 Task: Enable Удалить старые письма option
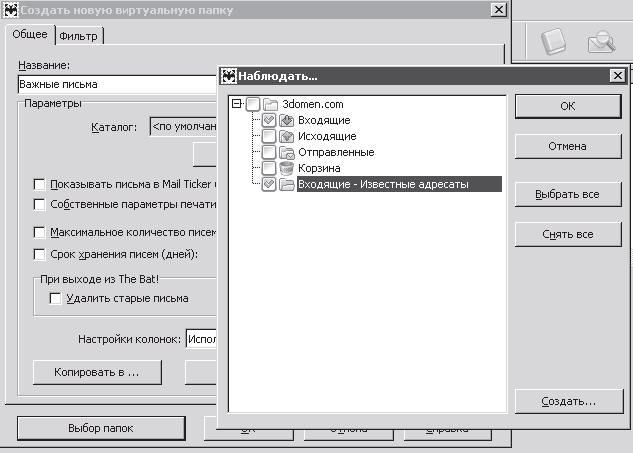click(x=56, y=298)
